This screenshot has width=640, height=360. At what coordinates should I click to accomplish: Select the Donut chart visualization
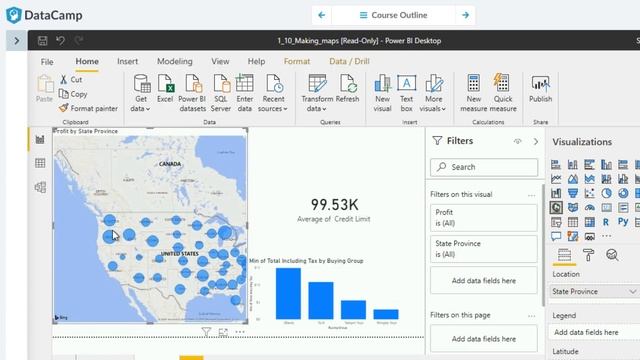pyautogui.click(x=623, y=193)
